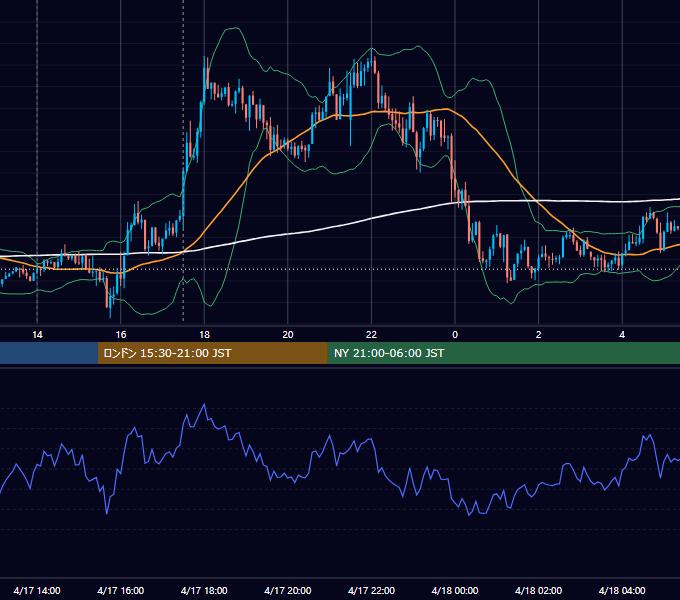Image resolution: width=680 pixels, height=600 pixels.
Task: Click the tall blue candle at 18:00
Action: click(x=204, y=78)
